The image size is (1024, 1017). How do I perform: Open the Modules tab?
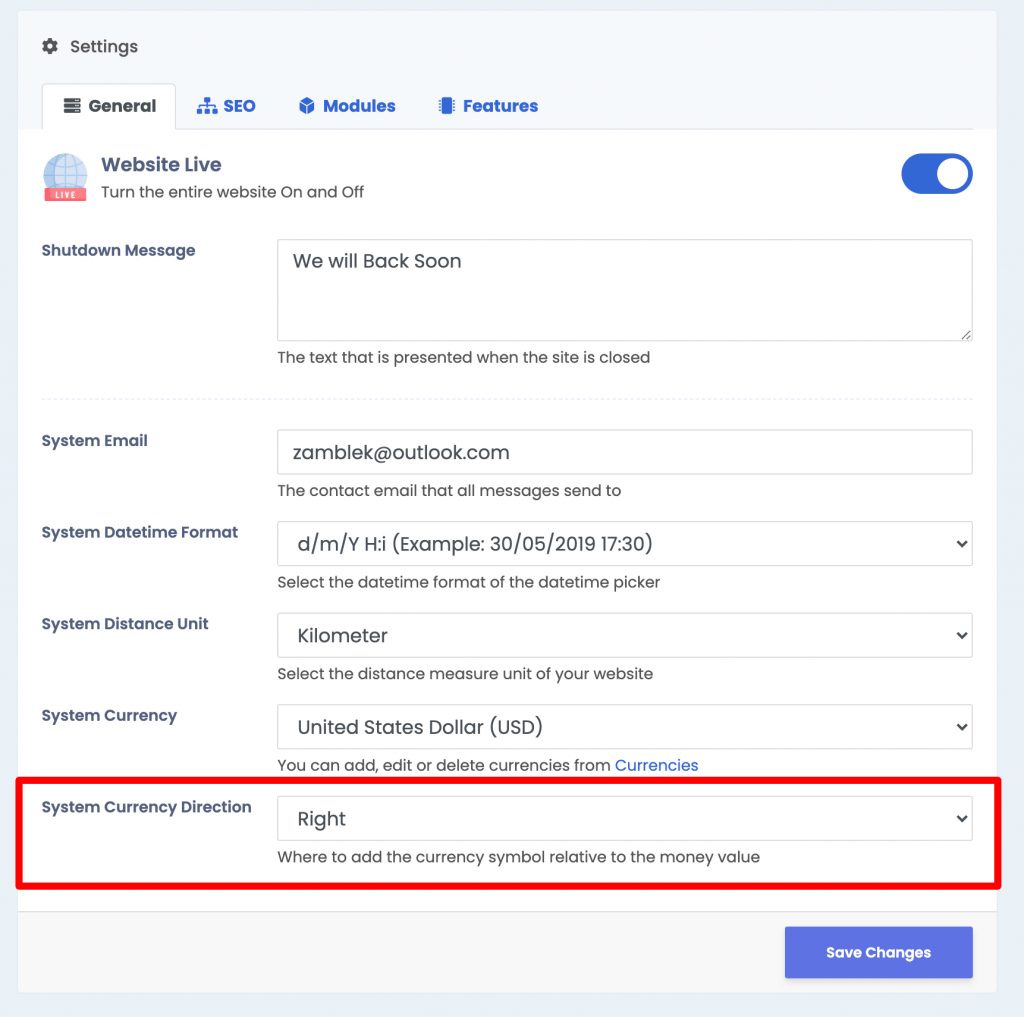(347, 106)
